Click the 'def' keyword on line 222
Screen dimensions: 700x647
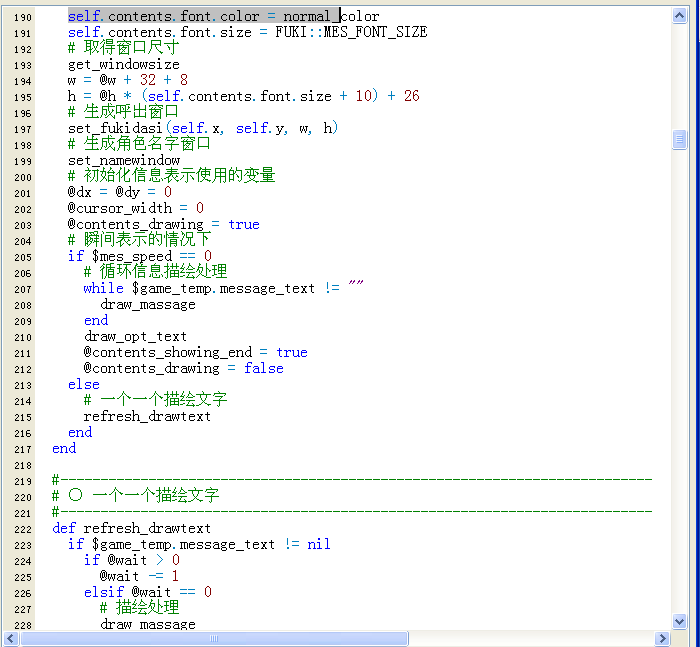pyautogui.click(x=64, y=528)
